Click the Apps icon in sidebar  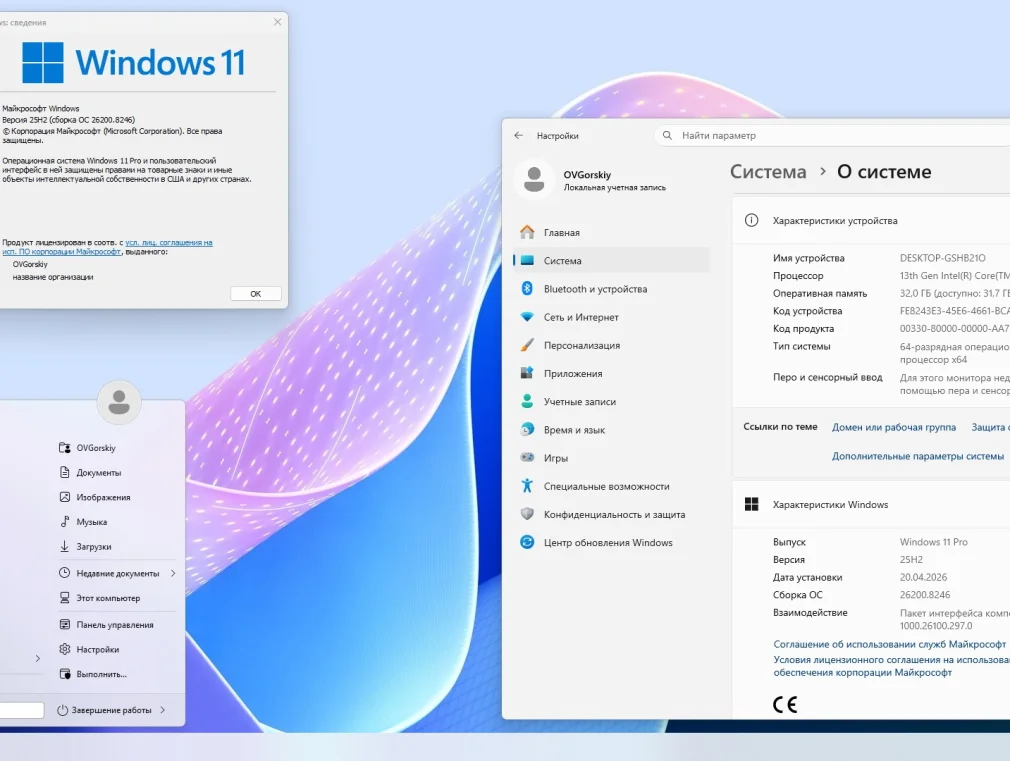pyautogui.click(x=527, y=373)
